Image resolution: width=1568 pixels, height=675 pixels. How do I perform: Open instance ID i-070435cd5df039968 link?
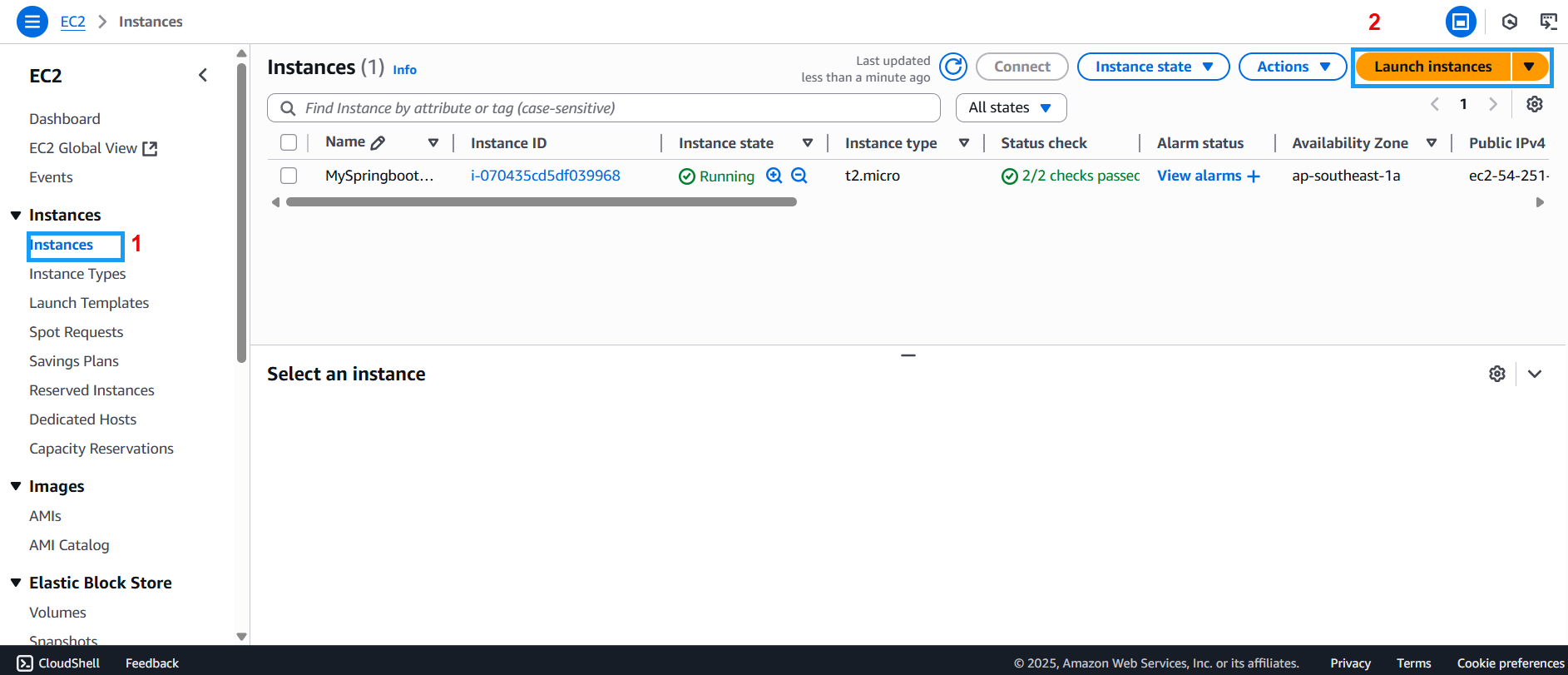[546, 176]
